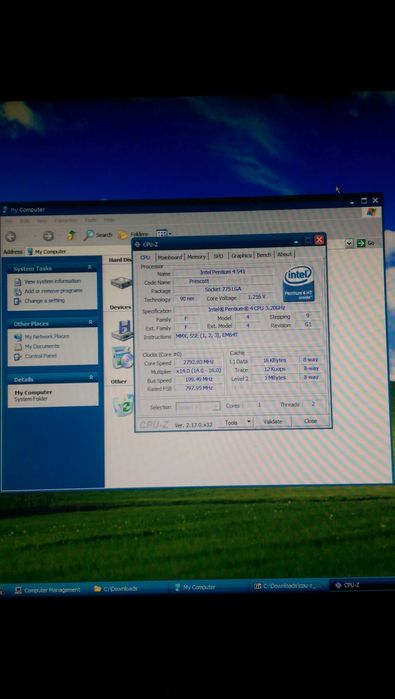
Task: Open Add or remove programs link
Action: (x=53, y=291)
